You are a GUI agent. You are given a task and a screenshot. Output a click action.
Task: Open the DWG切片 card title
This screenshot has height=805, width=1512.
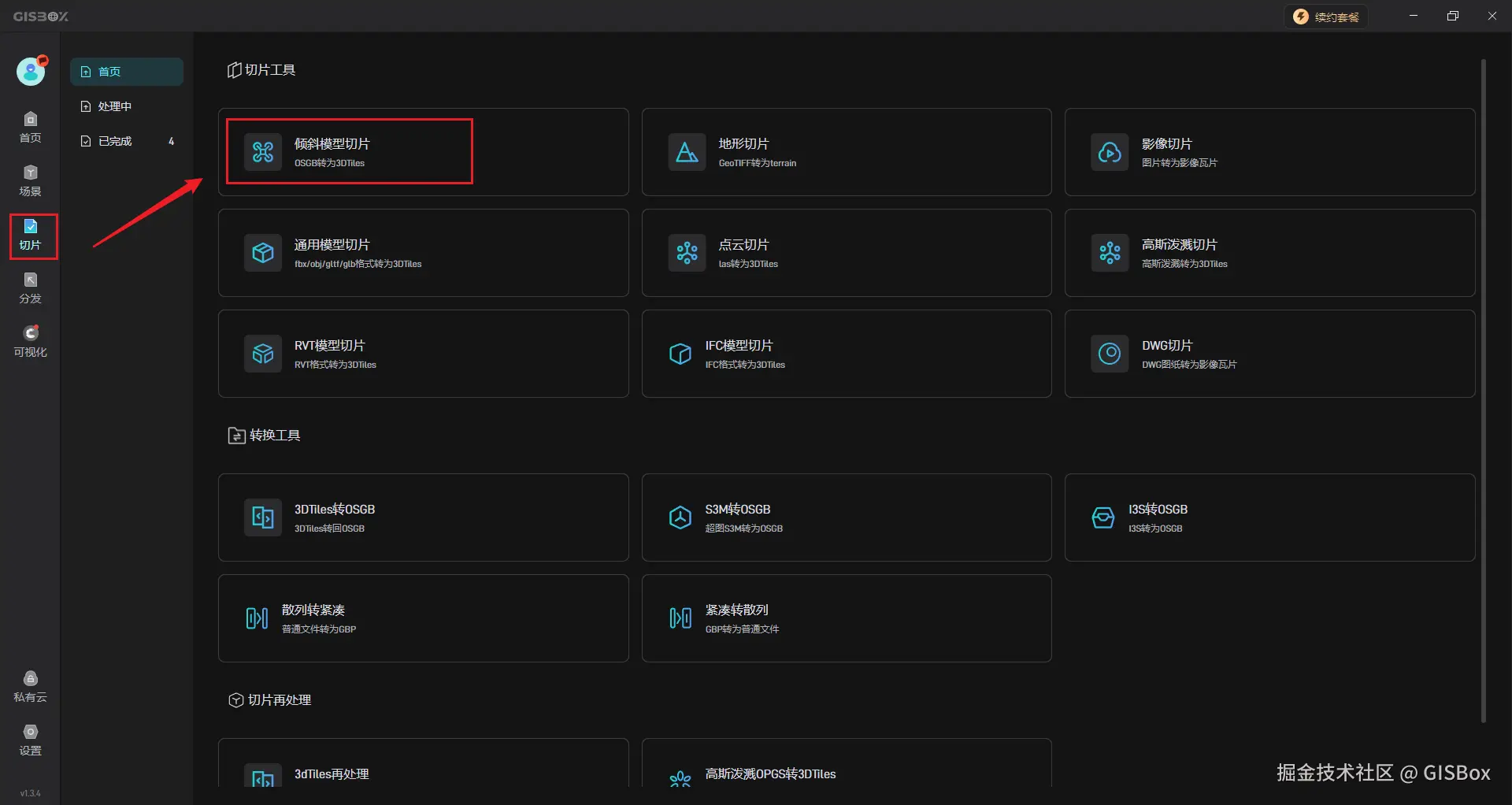pos(1167,345)
